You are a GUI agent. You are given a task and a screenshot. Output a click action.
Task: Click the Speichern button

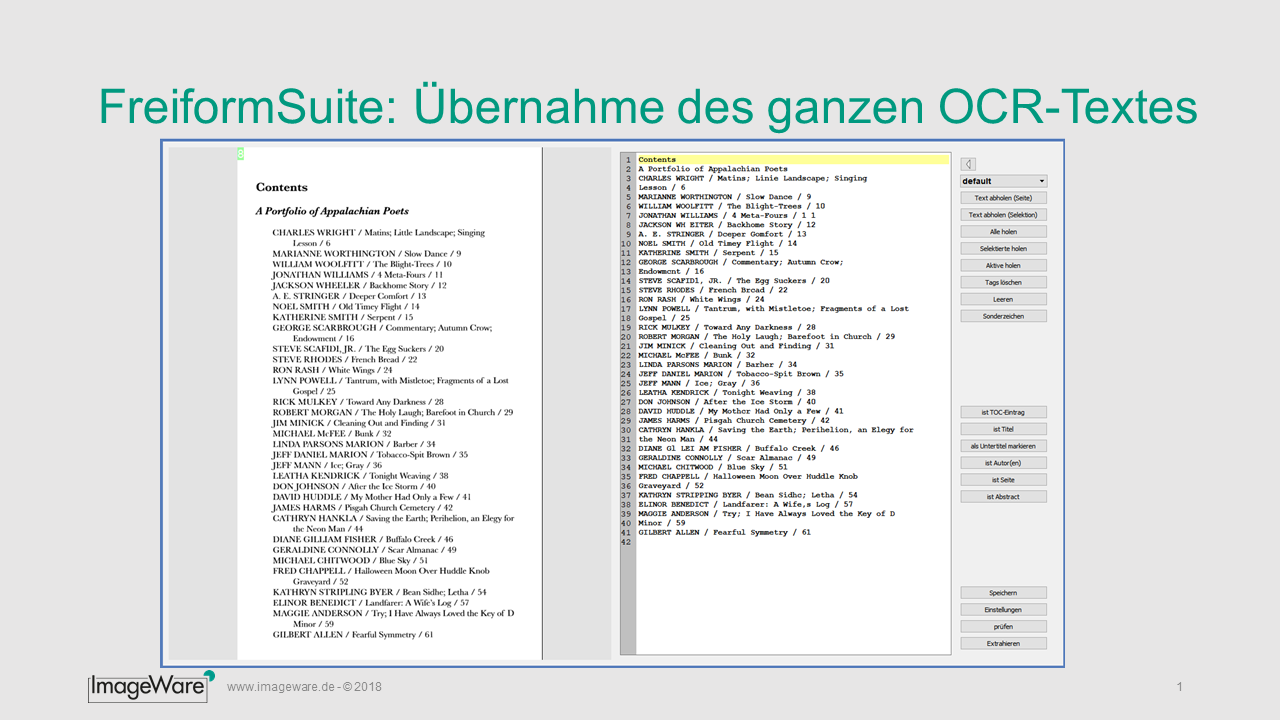1003,593
